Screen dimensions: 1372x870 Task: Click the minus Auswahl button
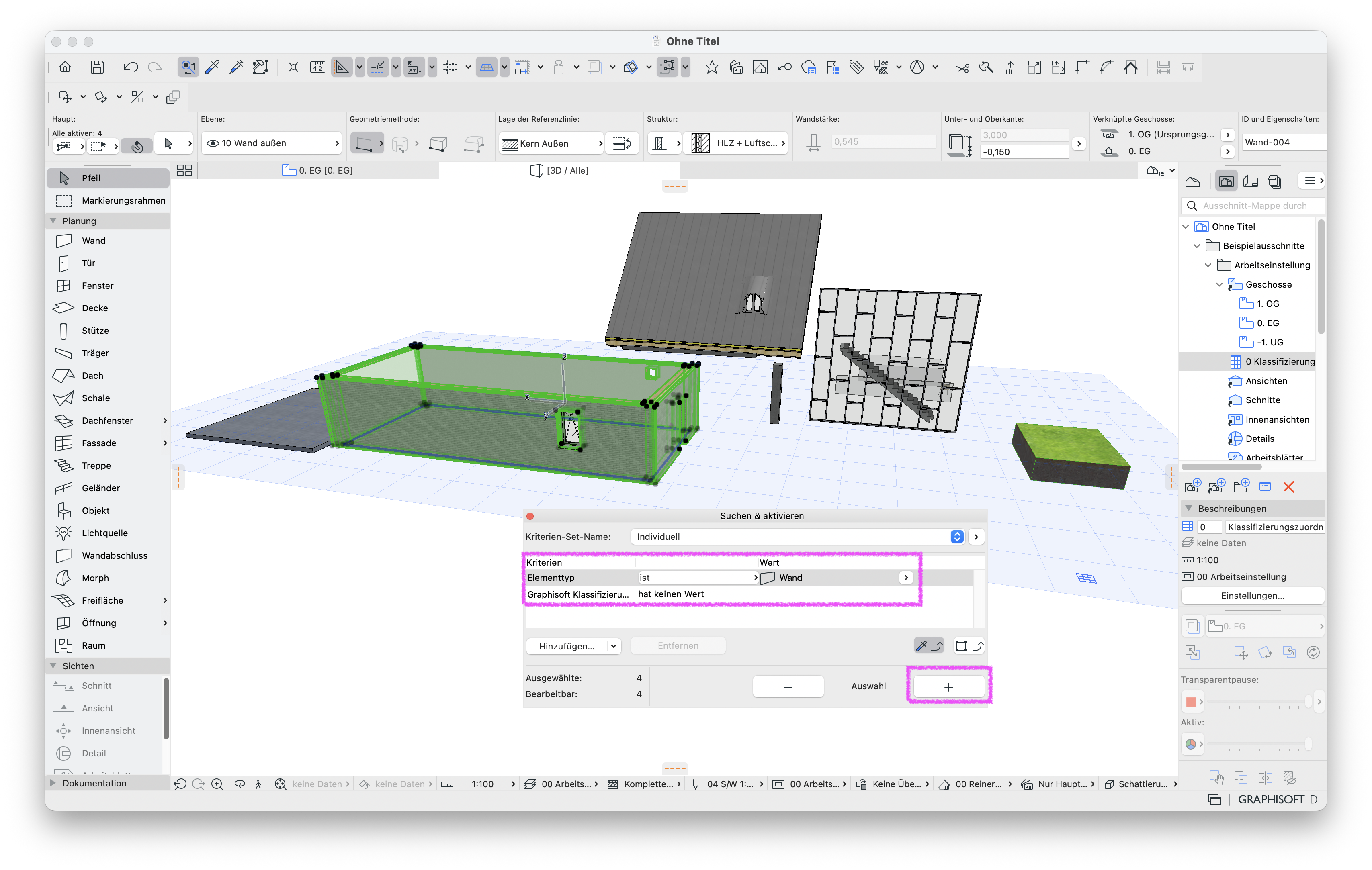[788, 687]
